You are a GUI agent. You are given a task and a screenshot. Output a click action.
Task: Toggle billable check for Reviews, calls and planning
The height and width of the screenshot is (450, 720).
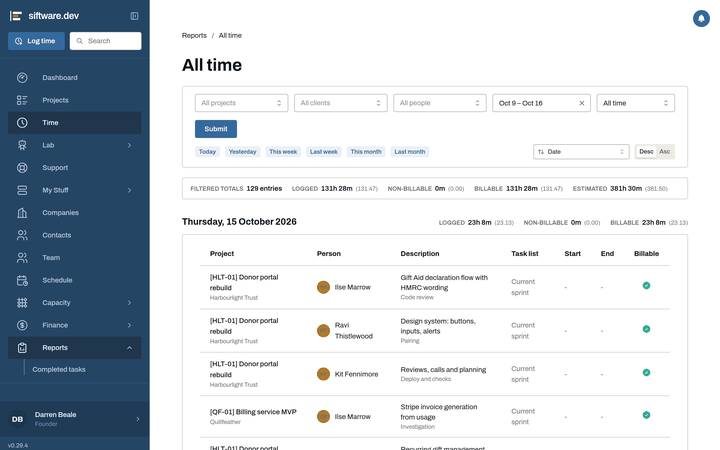(646, 372)
